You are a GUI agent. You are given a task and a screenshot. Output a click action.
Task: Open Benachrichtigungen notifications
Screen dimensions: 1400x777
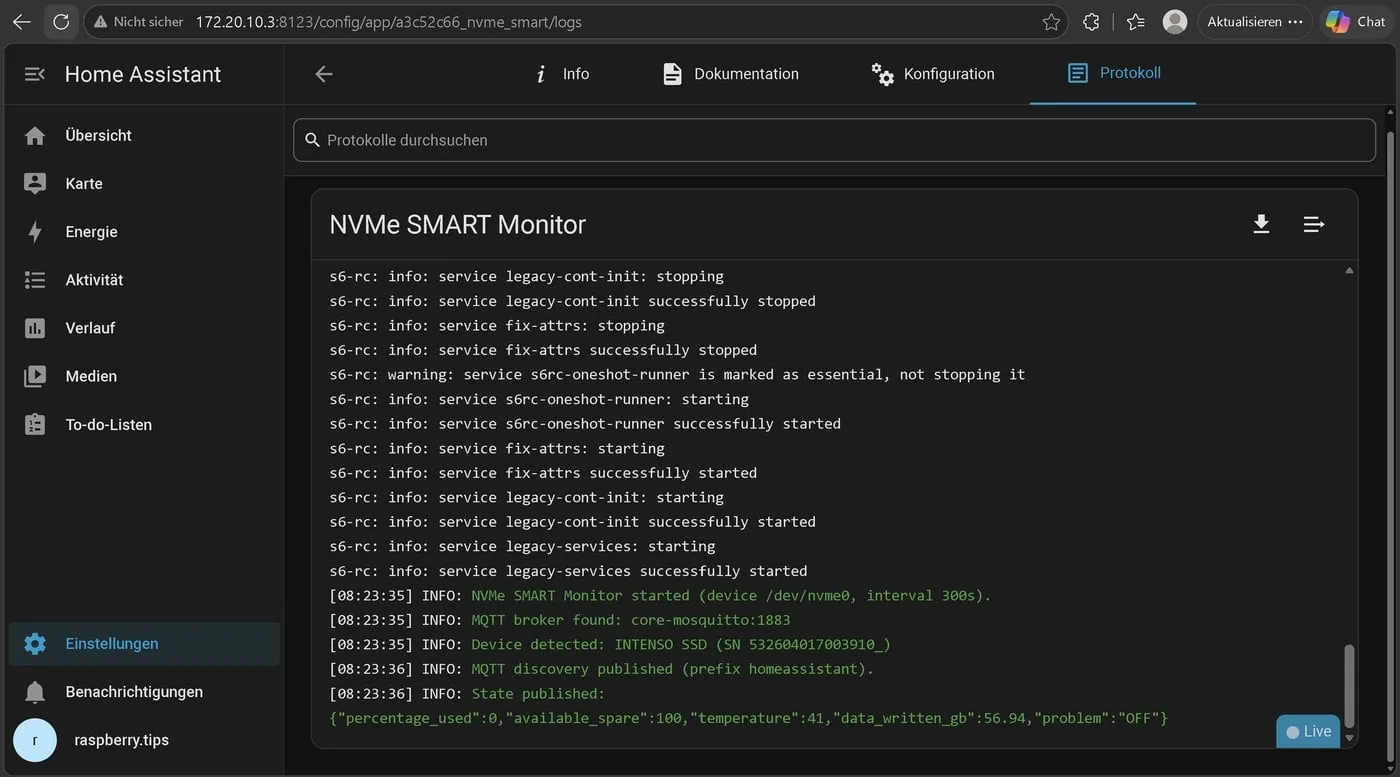(142, 692)
